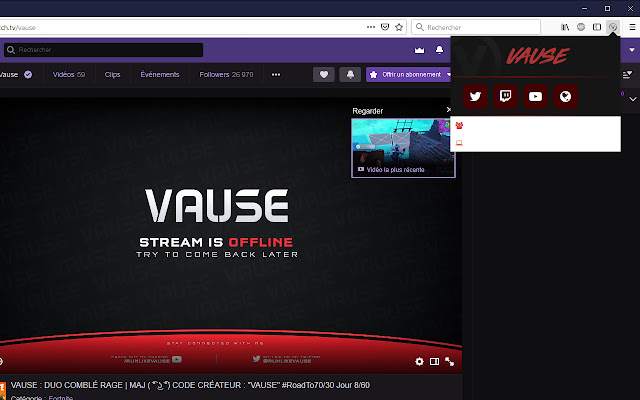640x400 pixels.
Task: Switch the player to fullscreen
Action: tap(449, 361)
